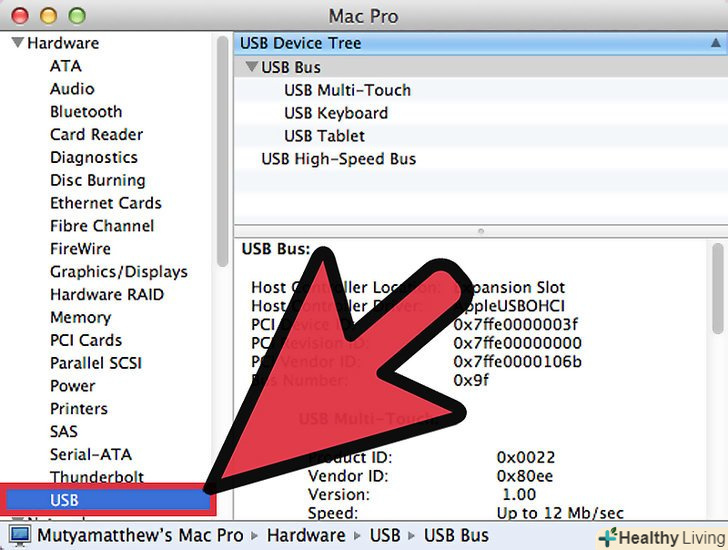728x550 pixels.
Task: Collapse the USB Bus tree triangle
Action: pos(252,67)
